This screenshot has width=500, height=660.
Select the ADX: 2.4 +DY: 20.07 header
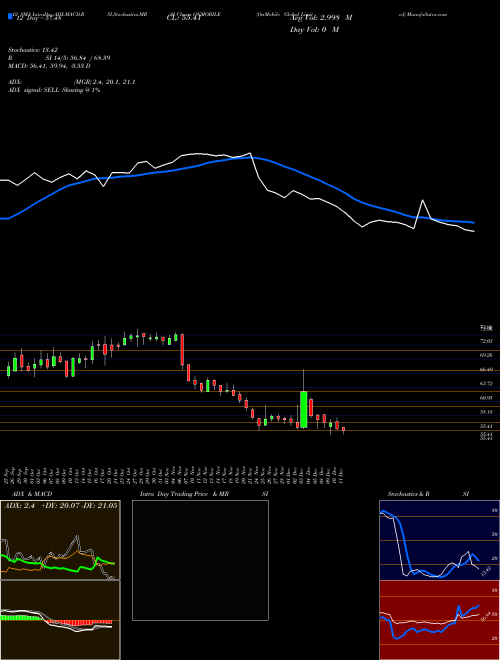pyautogui.click(x=60, y=505)
